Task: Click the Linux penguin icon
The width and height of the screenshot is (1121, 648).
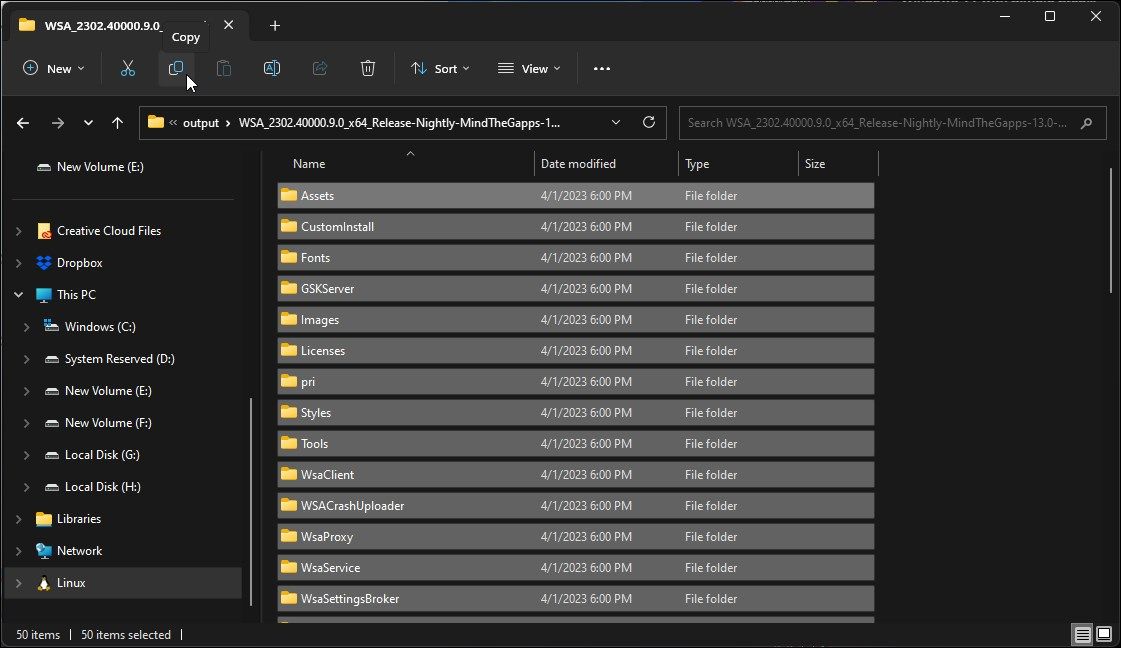Action: coord(44,583)
